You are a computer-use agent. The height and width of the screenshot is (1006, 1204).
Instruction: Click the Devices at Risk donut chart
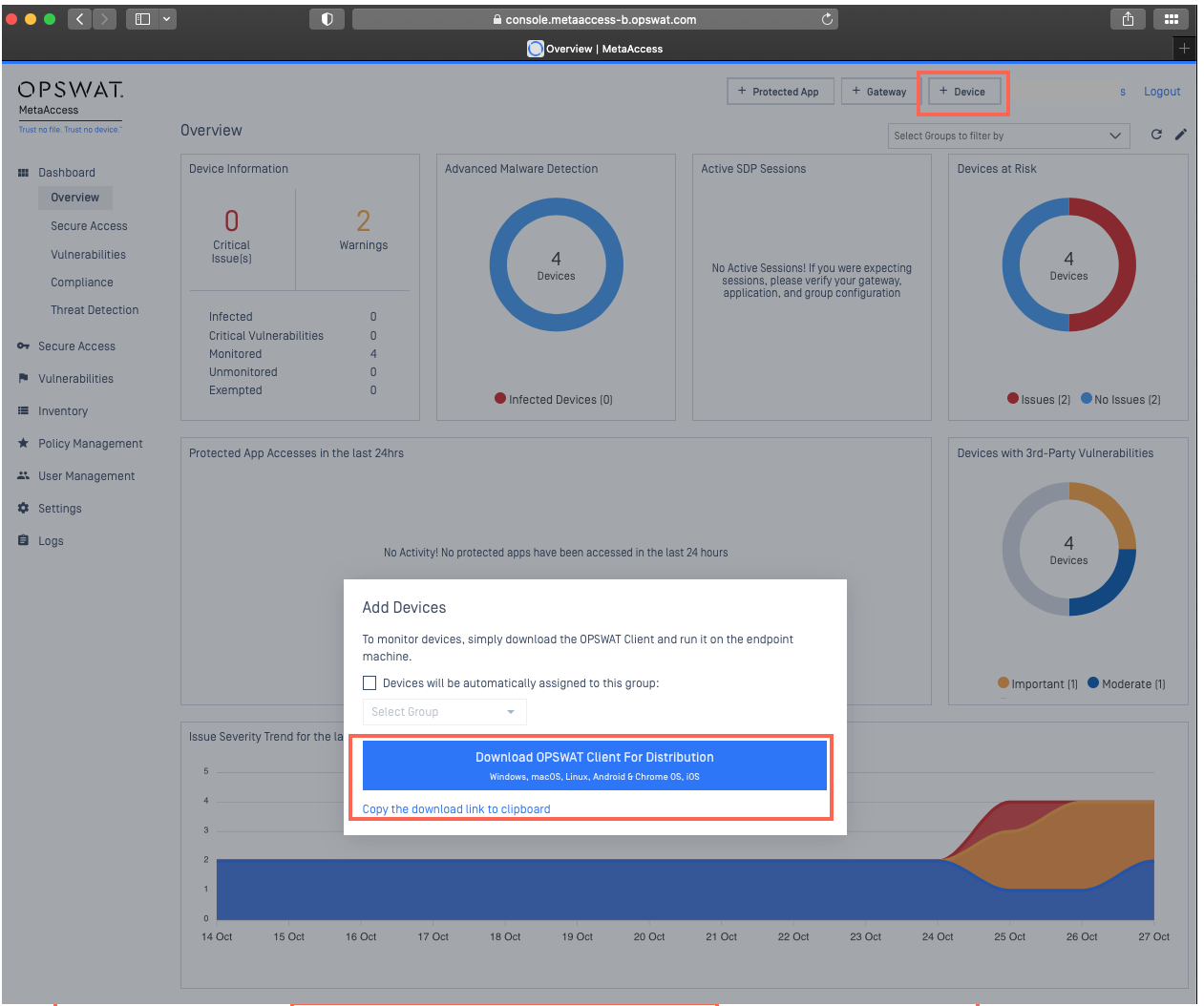coord(1068,264)
